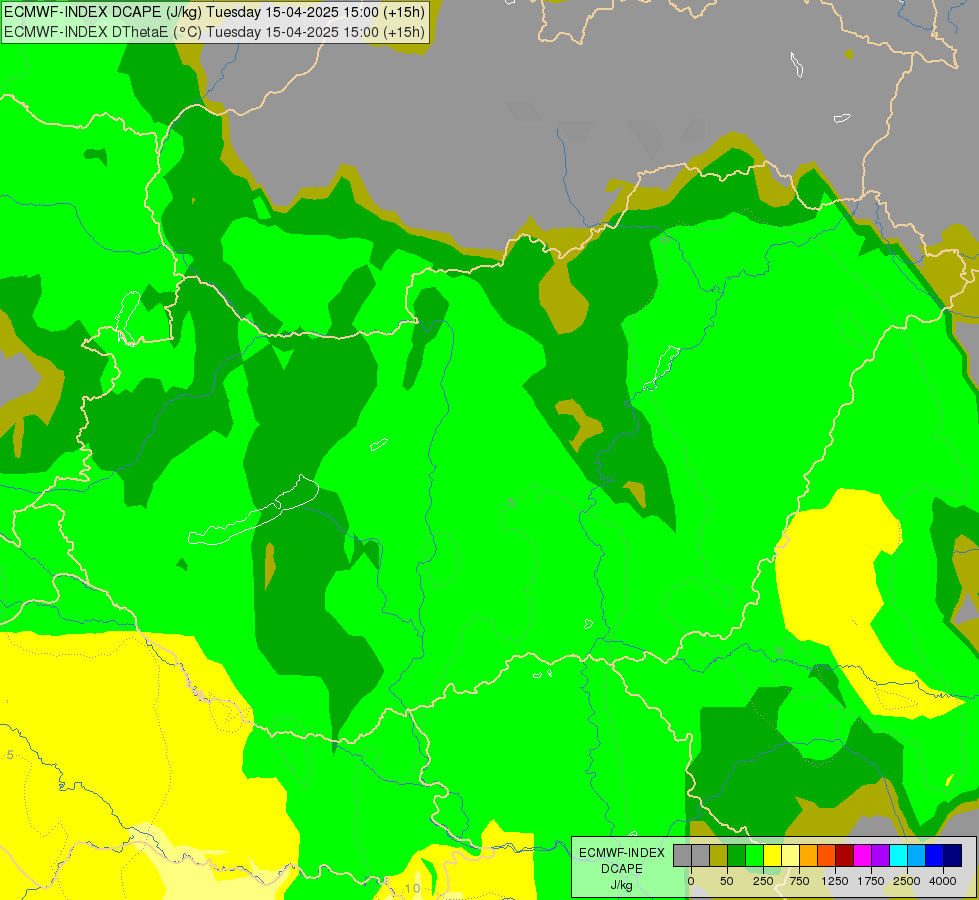Click the legend scale value 0

[691, 881]
